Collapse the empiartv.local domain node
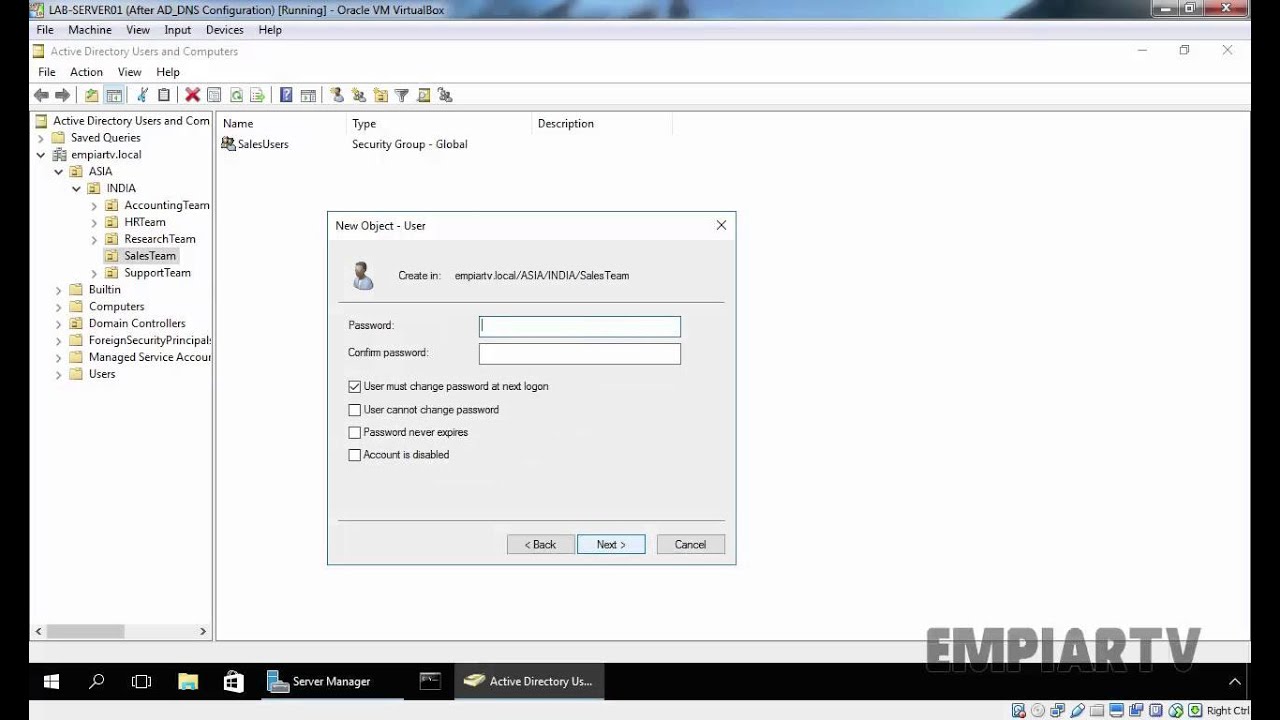The image size is (1280, 720). (x=41, y=155)
